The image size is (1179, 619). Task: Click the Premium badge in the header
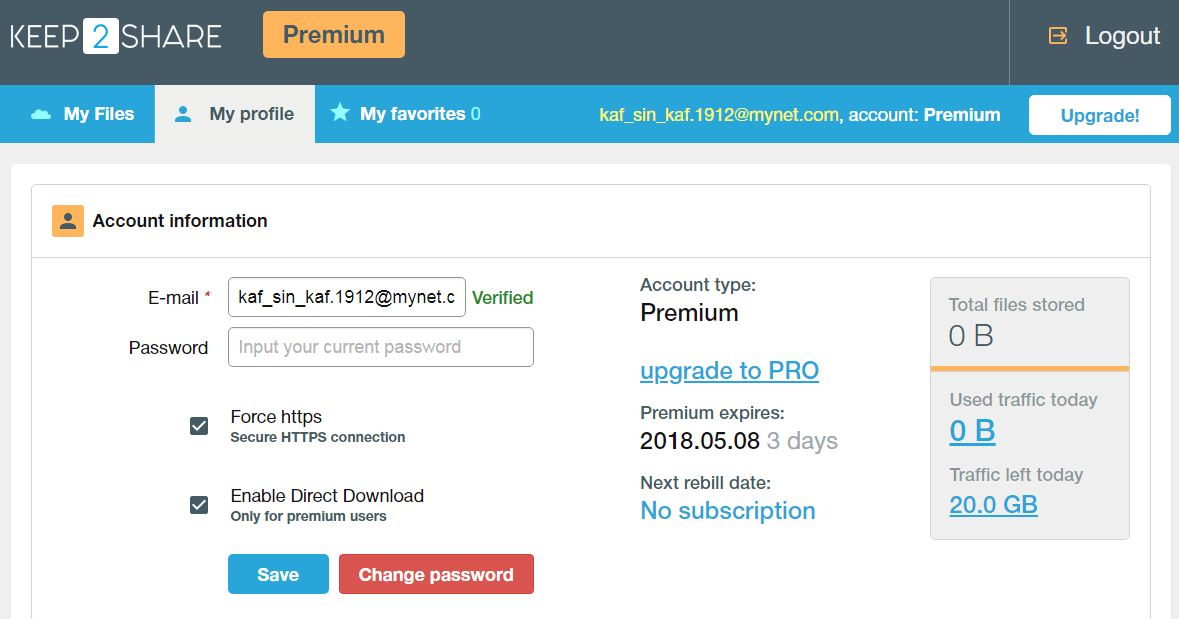(x=333, y=34)
